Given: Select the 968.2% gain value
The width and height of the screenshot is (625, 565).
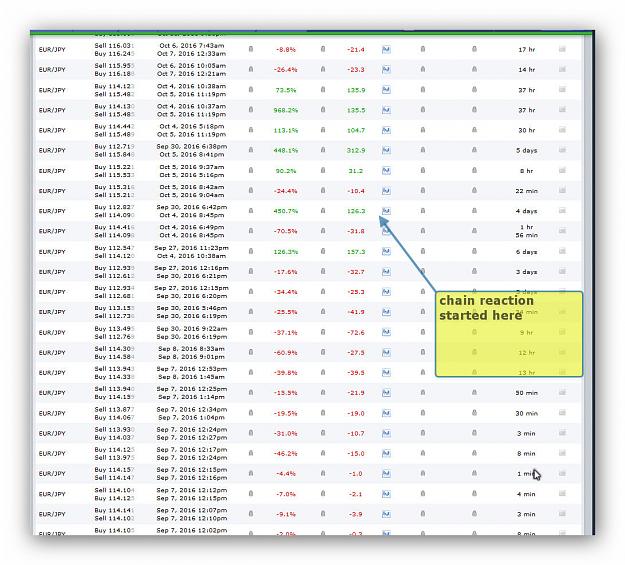Looking at the screenshot, I should point(285,110).
